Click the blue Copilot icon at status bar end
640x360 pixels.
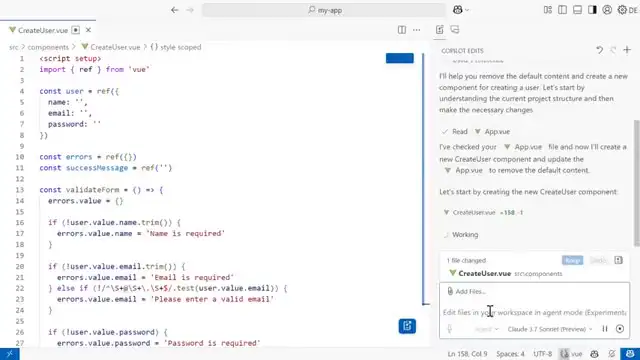coord(630,354)
